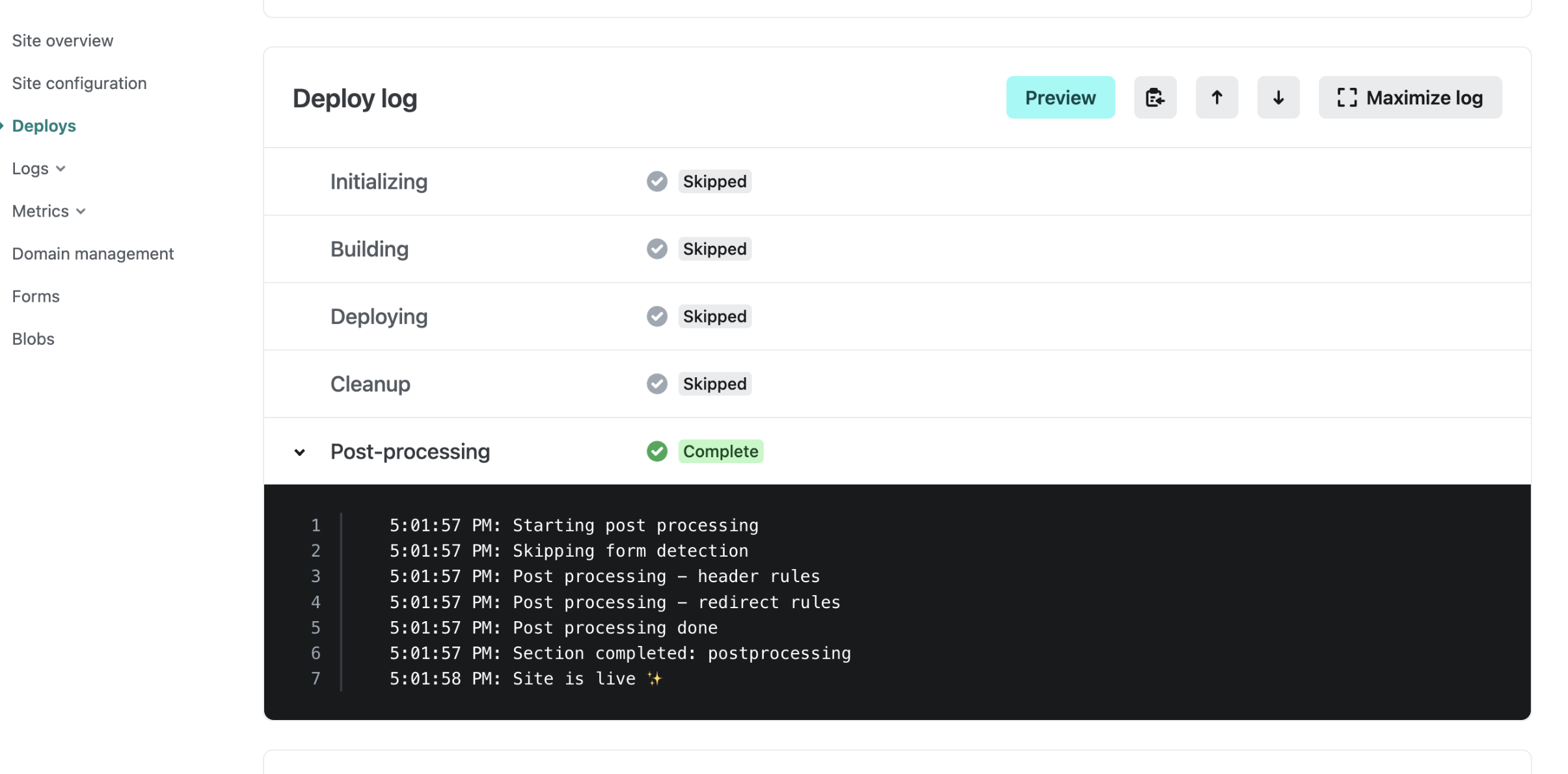Click the Deploying skipped status check icon
The width and height of the screenshot is (1568, 774).
click(656, 317)
